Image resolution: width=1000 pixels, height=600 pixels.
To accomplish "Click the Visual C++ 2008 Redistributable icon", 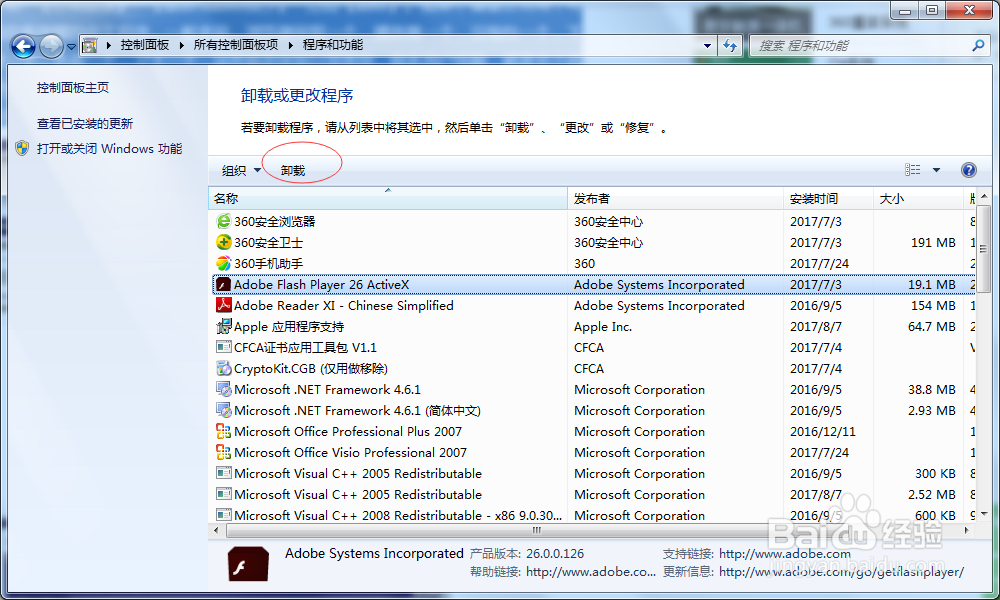I will 223,515.
